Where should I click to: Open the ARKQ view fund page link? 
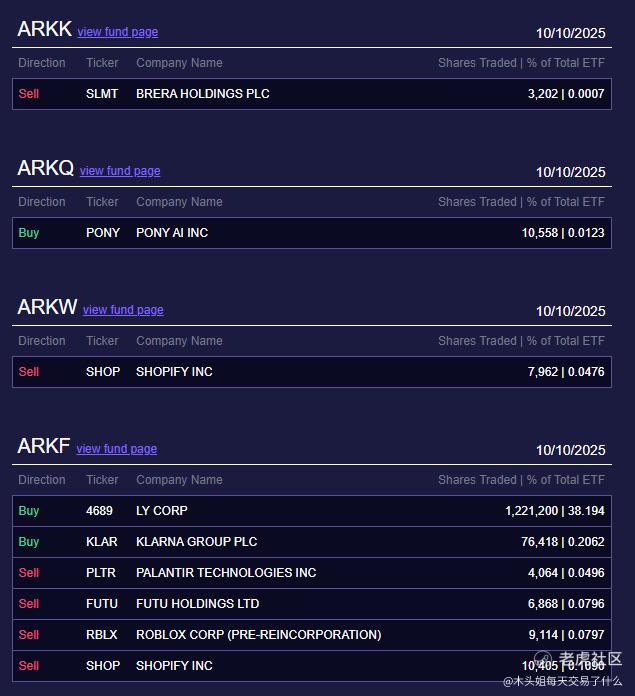point(120,171)
